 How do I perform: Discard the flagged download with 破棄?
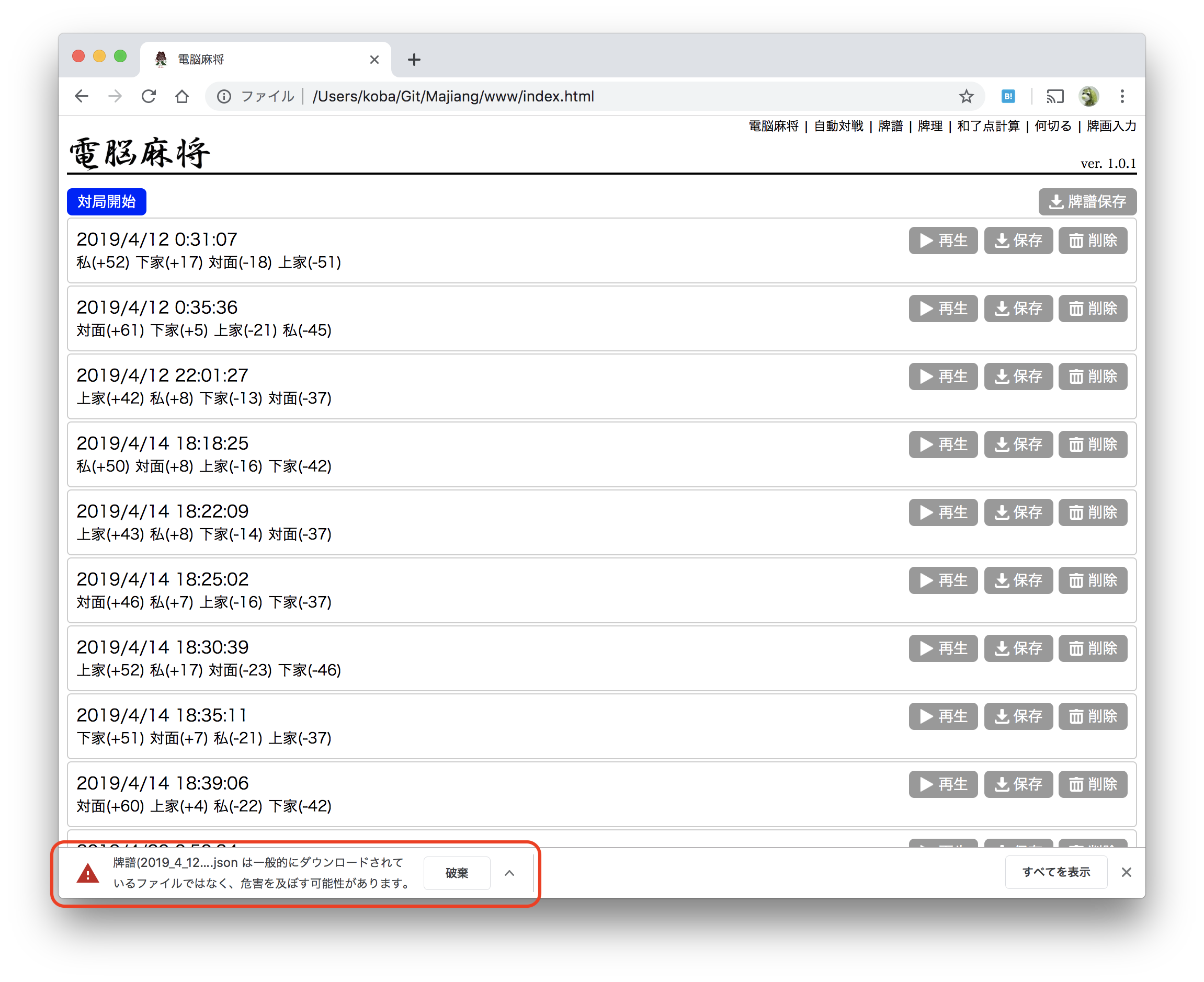457,873
